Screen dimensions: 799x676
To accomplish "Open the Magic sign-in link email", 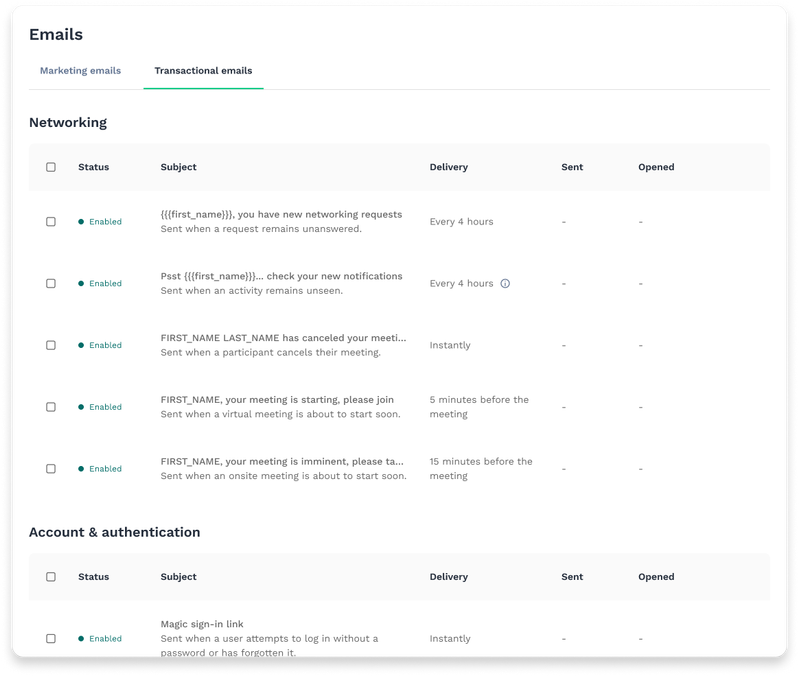I will click(202, 624).
